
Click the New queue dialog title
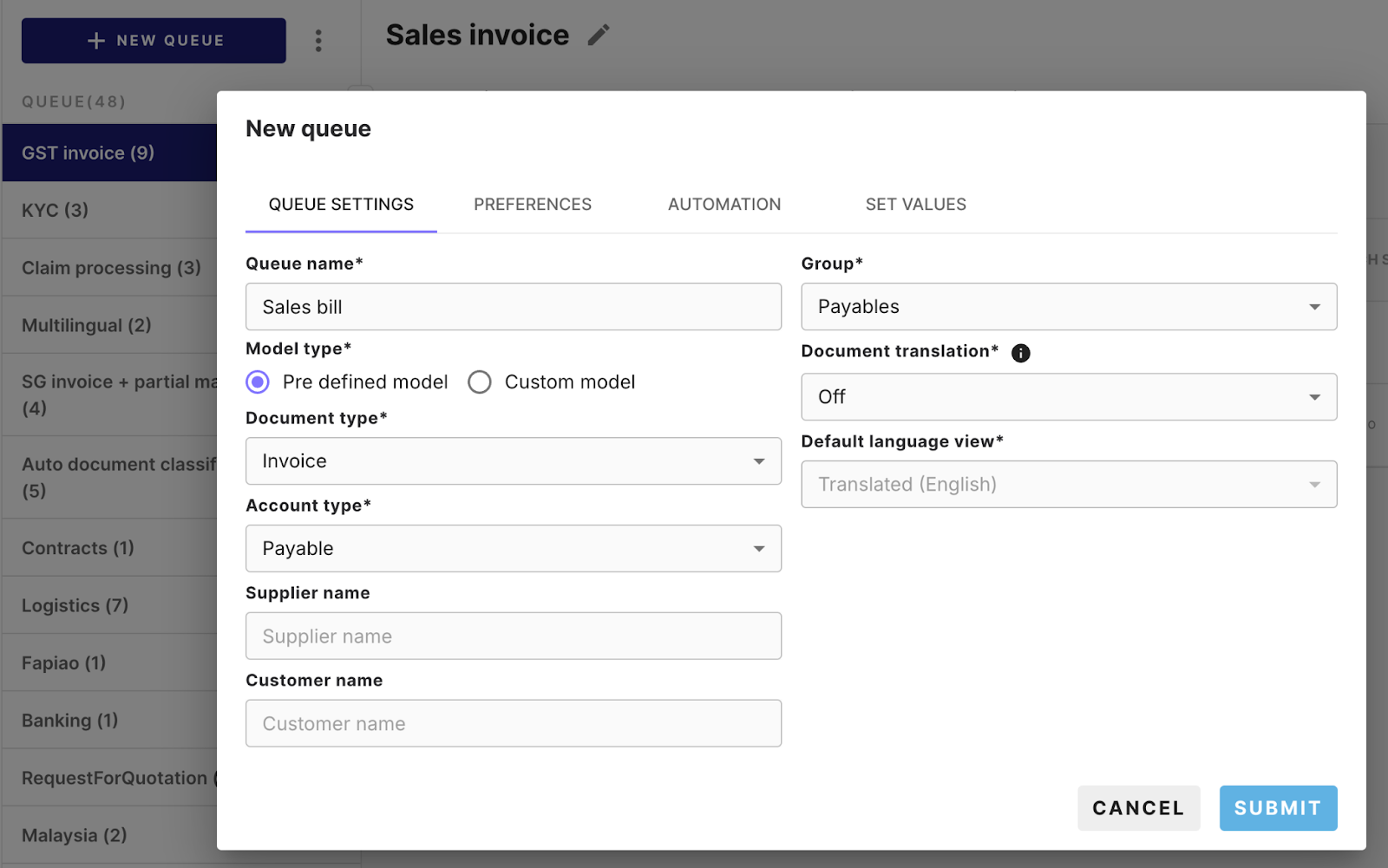tap(309, 129)
